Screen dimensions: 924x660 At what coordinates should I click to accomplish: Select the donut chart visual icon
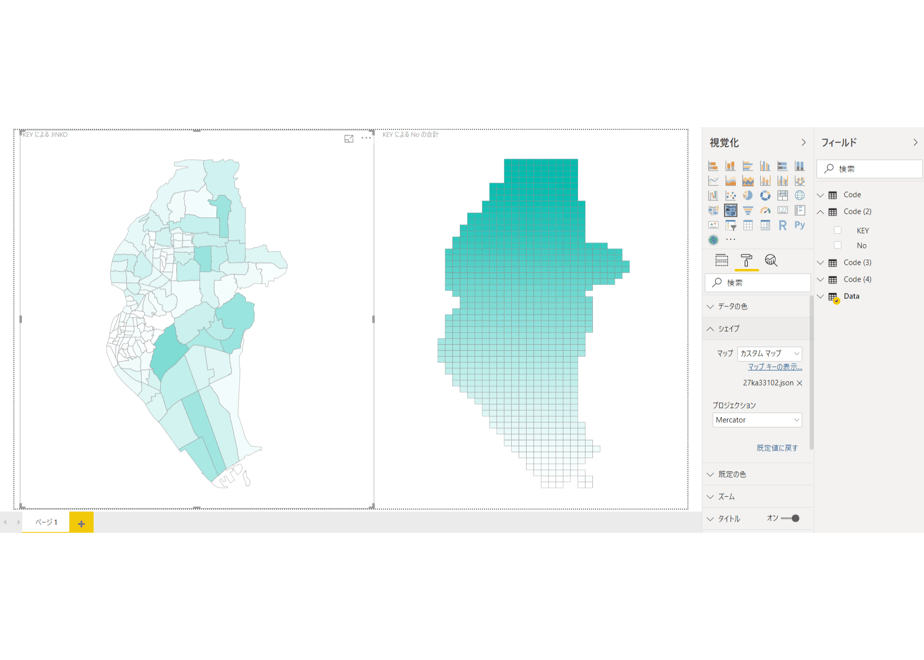pos(765,196)
